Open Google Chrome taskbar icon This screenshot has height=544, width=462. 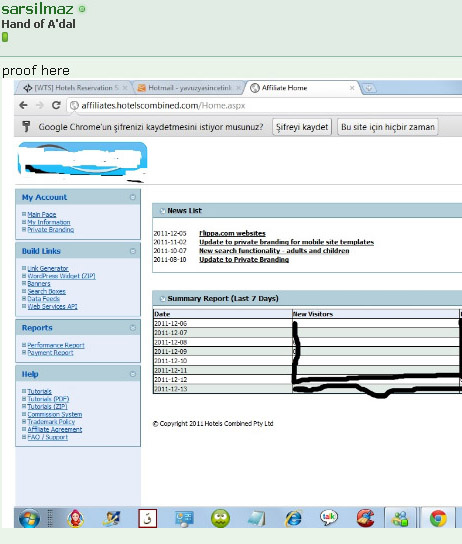pyautogui.click(x=438, y=518)
